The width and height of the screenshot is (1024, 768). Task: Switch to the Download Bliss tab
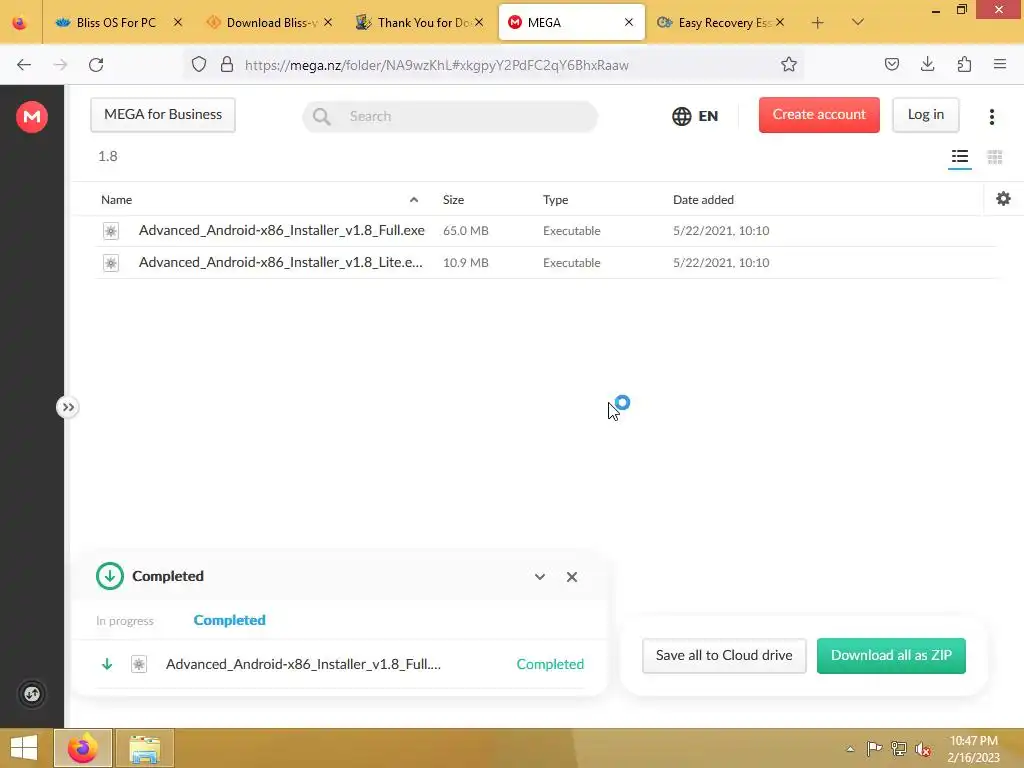point(269,23)
